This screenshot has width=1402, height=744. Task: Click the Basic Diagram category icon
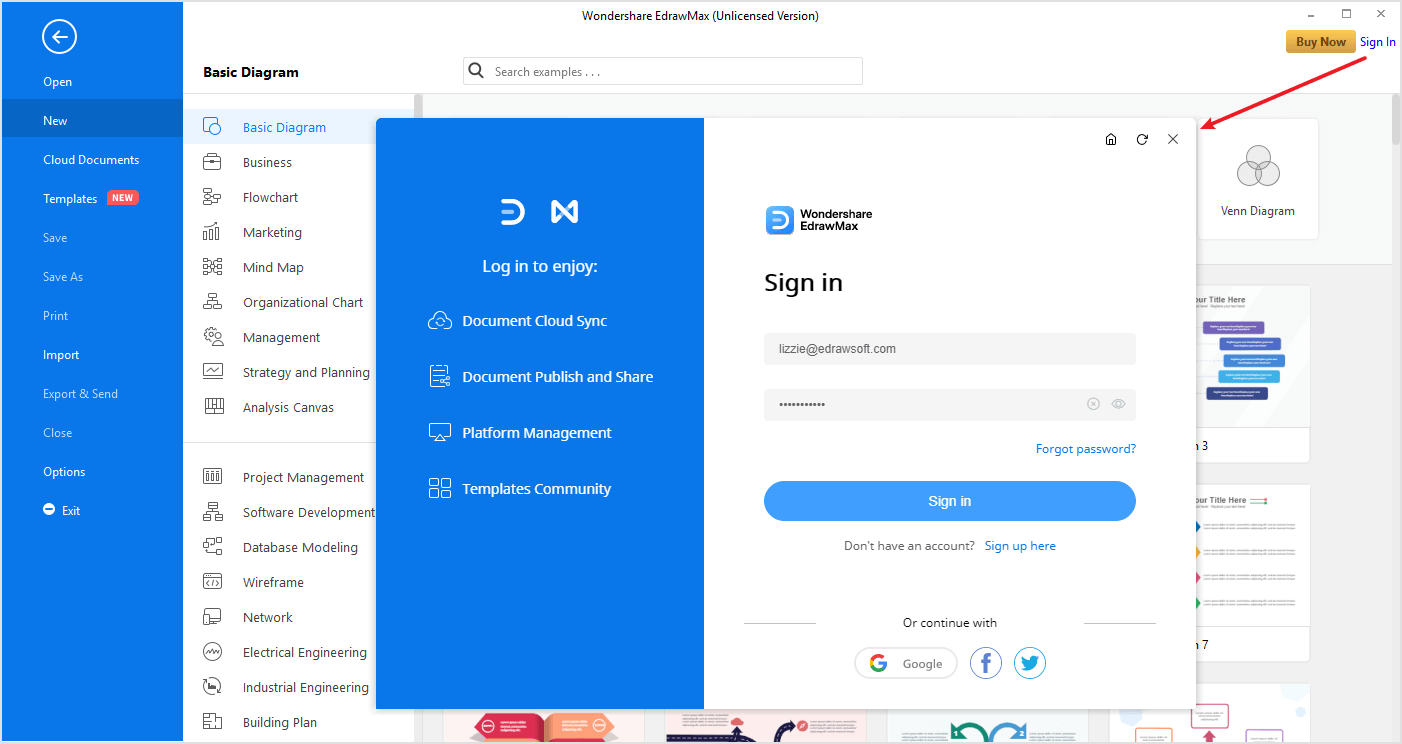[212, 127]
